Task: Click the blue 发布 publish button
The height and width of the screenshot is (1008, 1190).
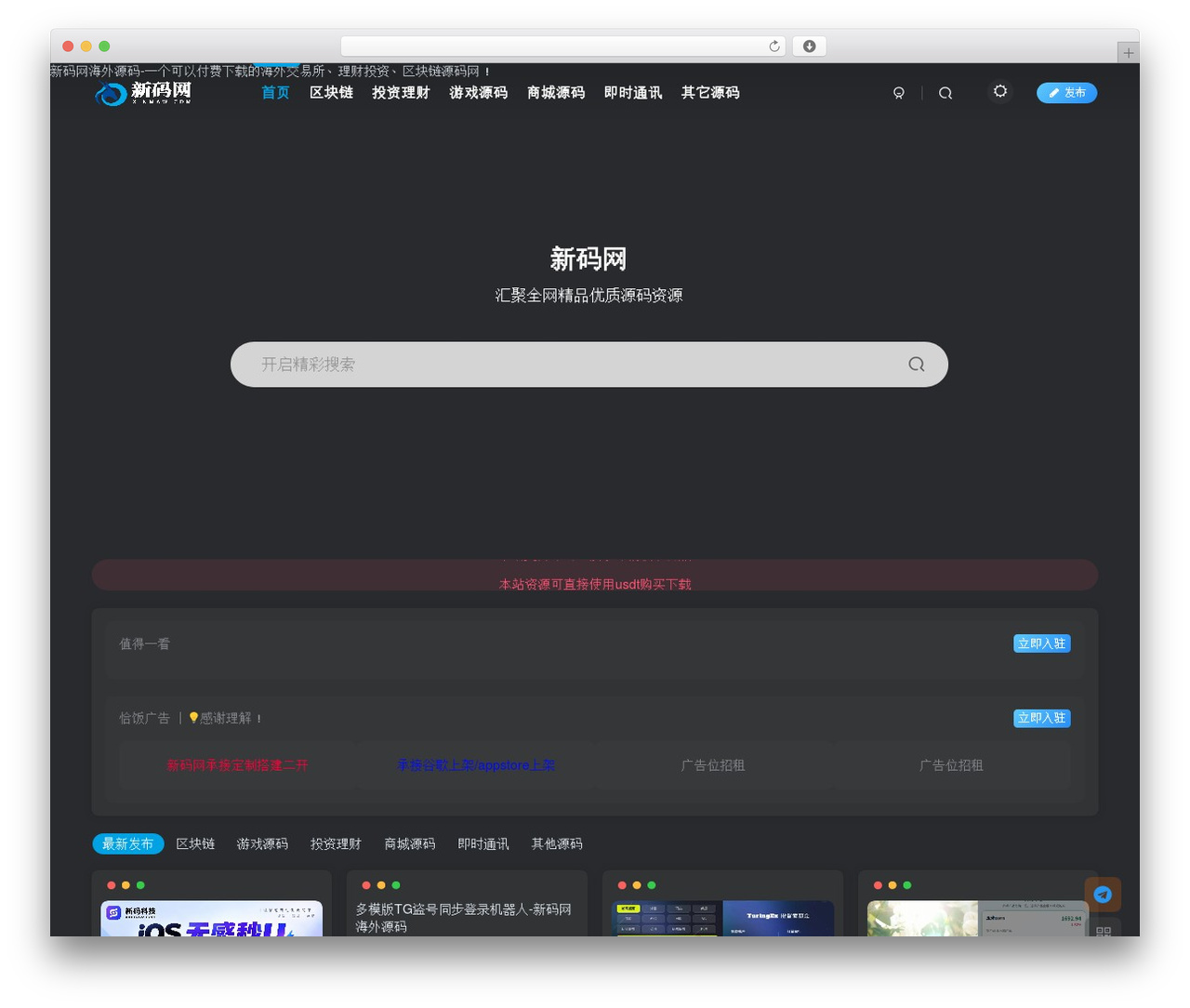Action: tap(1066, 93)
